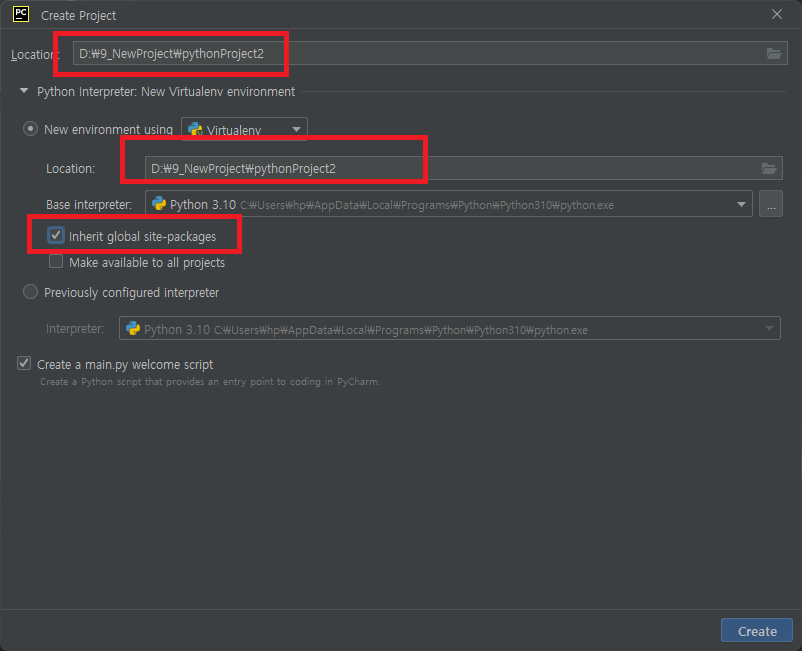Browse folder for project Location path
The height and width of the screenshot is (651, 802).
coord(773,54)
